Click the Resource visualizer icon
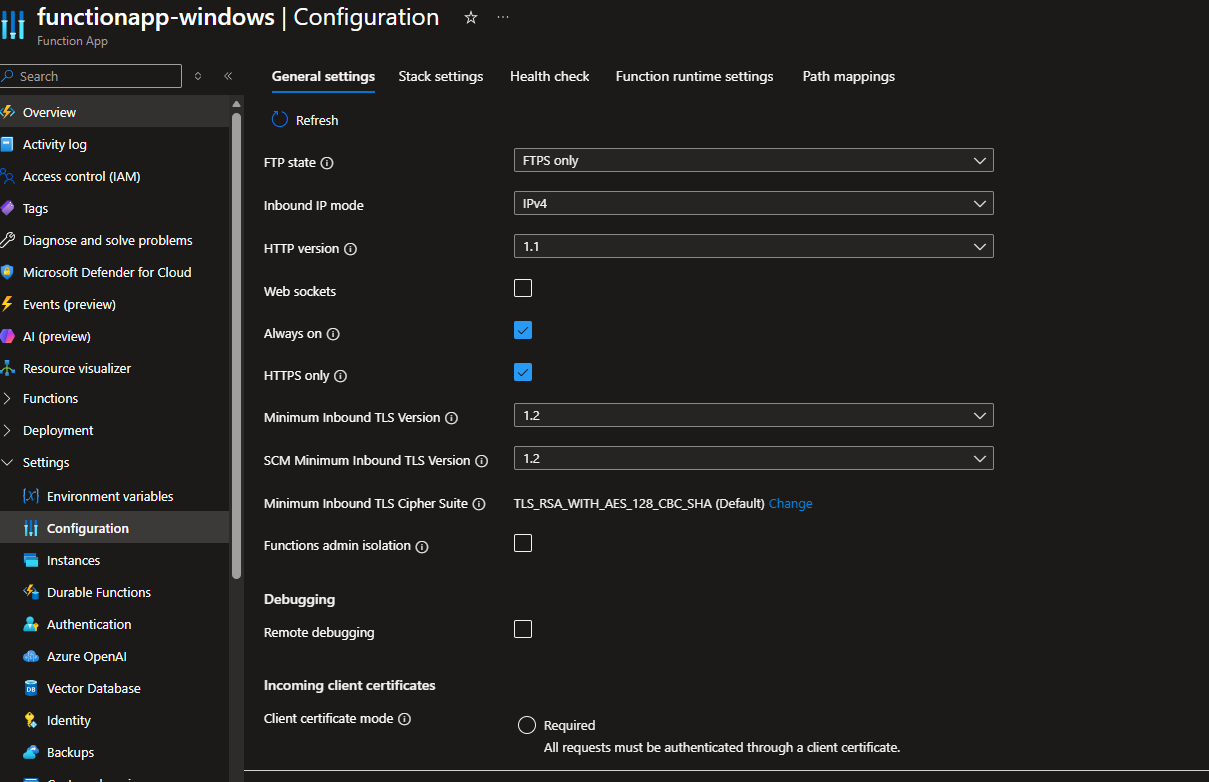The width and height of the screenshot is (1209, 782). click(x=7, y=368)
